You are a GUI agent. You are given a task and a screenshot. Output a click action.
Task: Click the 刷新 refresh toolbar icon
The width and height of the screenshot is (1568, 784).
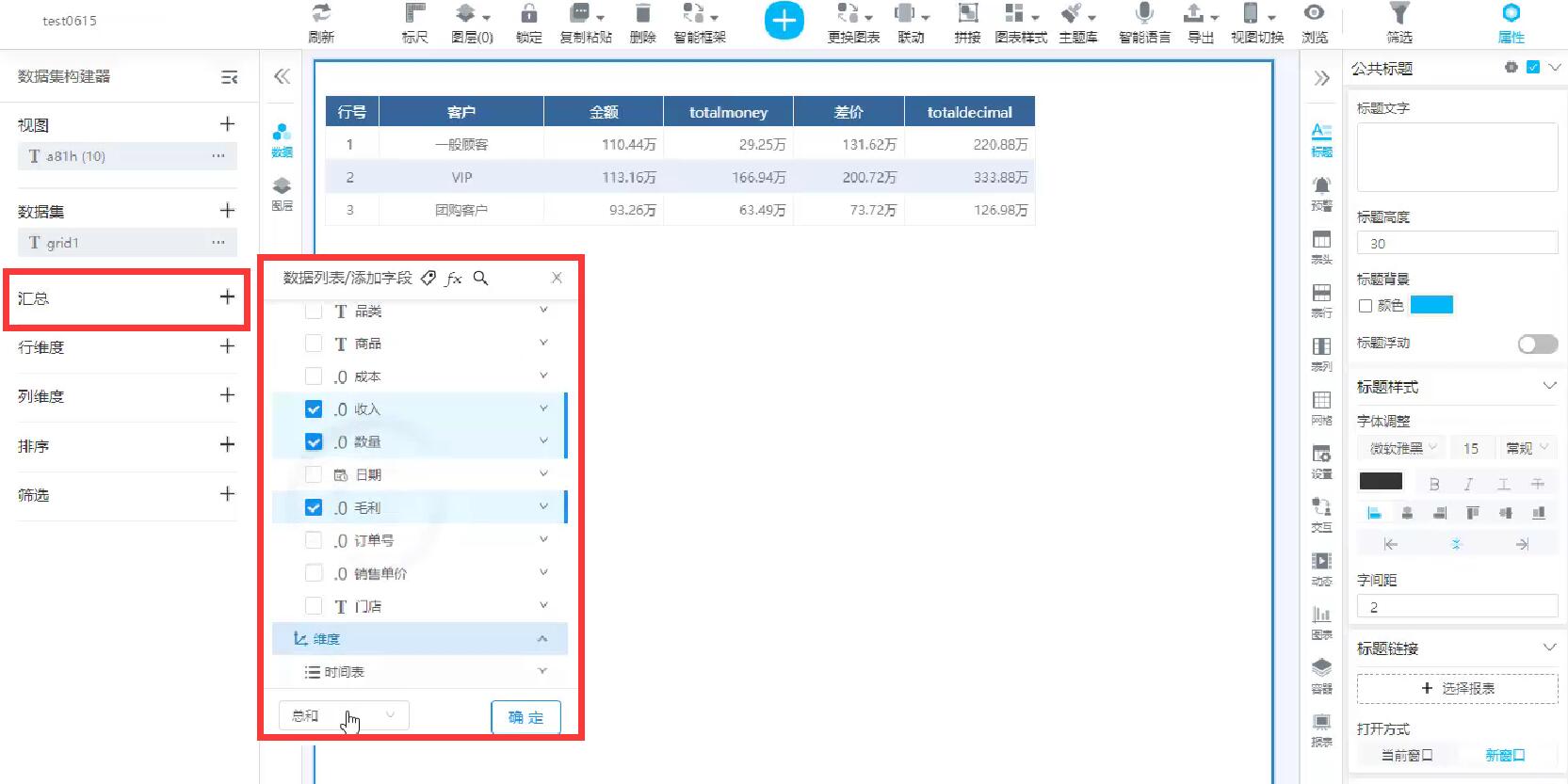tap(322, 13)
